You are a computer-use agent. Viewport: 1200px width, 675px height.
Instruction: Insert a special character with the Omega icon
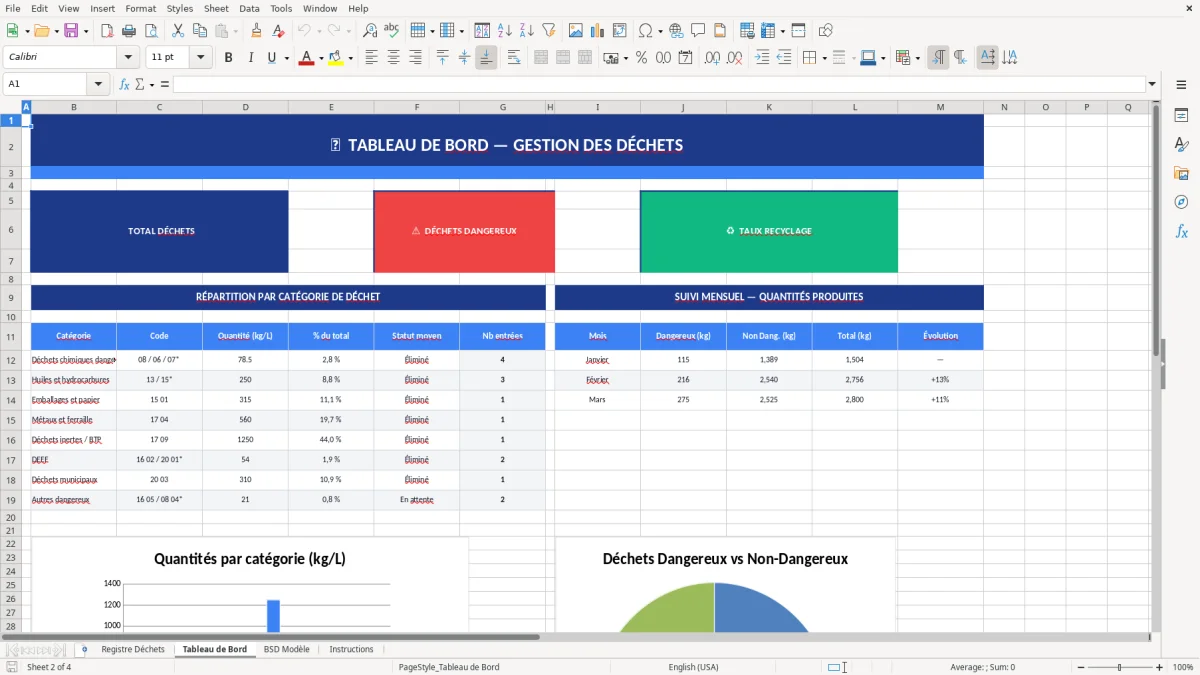pos(647,30)
